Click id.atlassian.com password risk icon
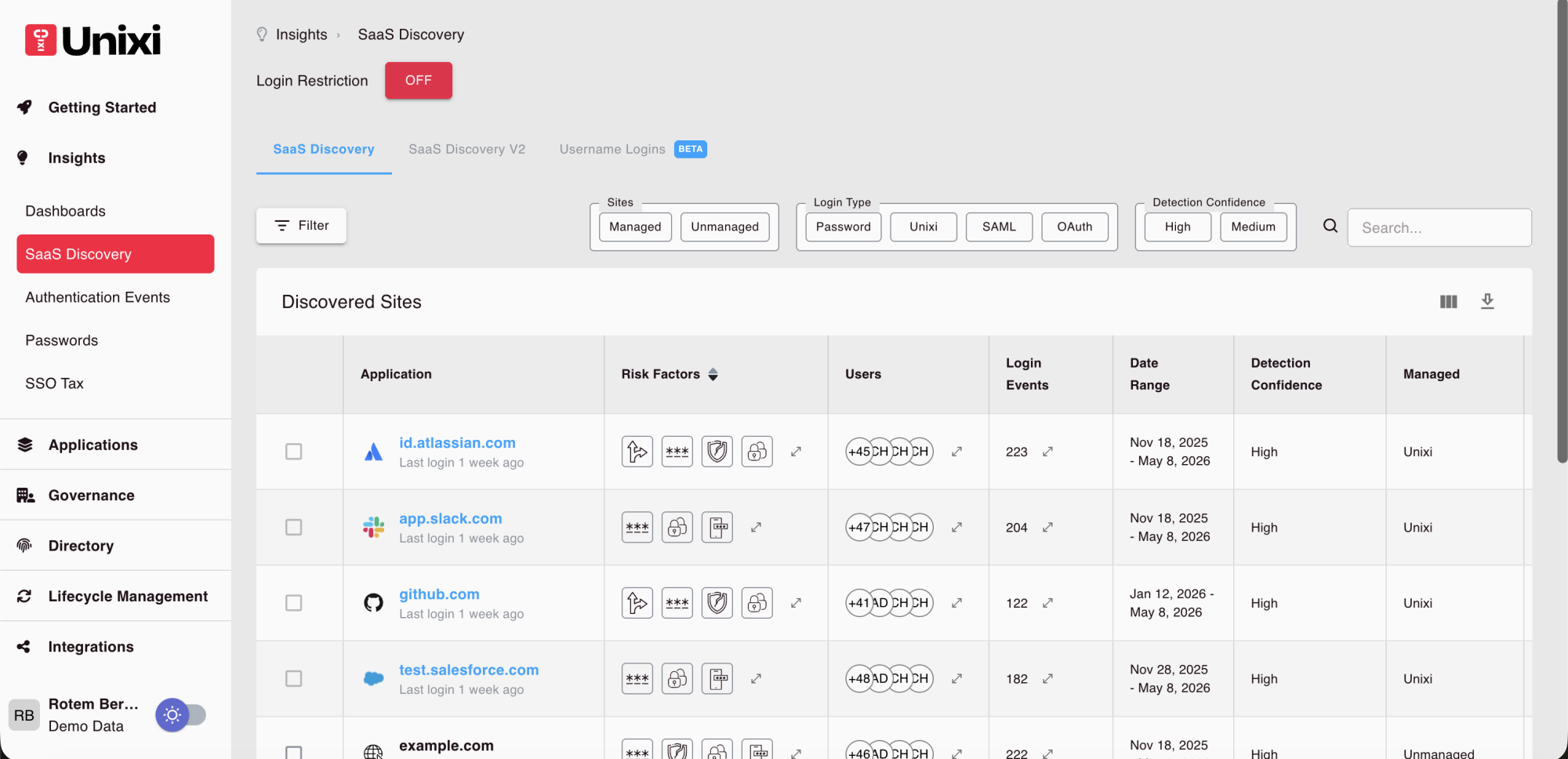 [x=677, y=452]
